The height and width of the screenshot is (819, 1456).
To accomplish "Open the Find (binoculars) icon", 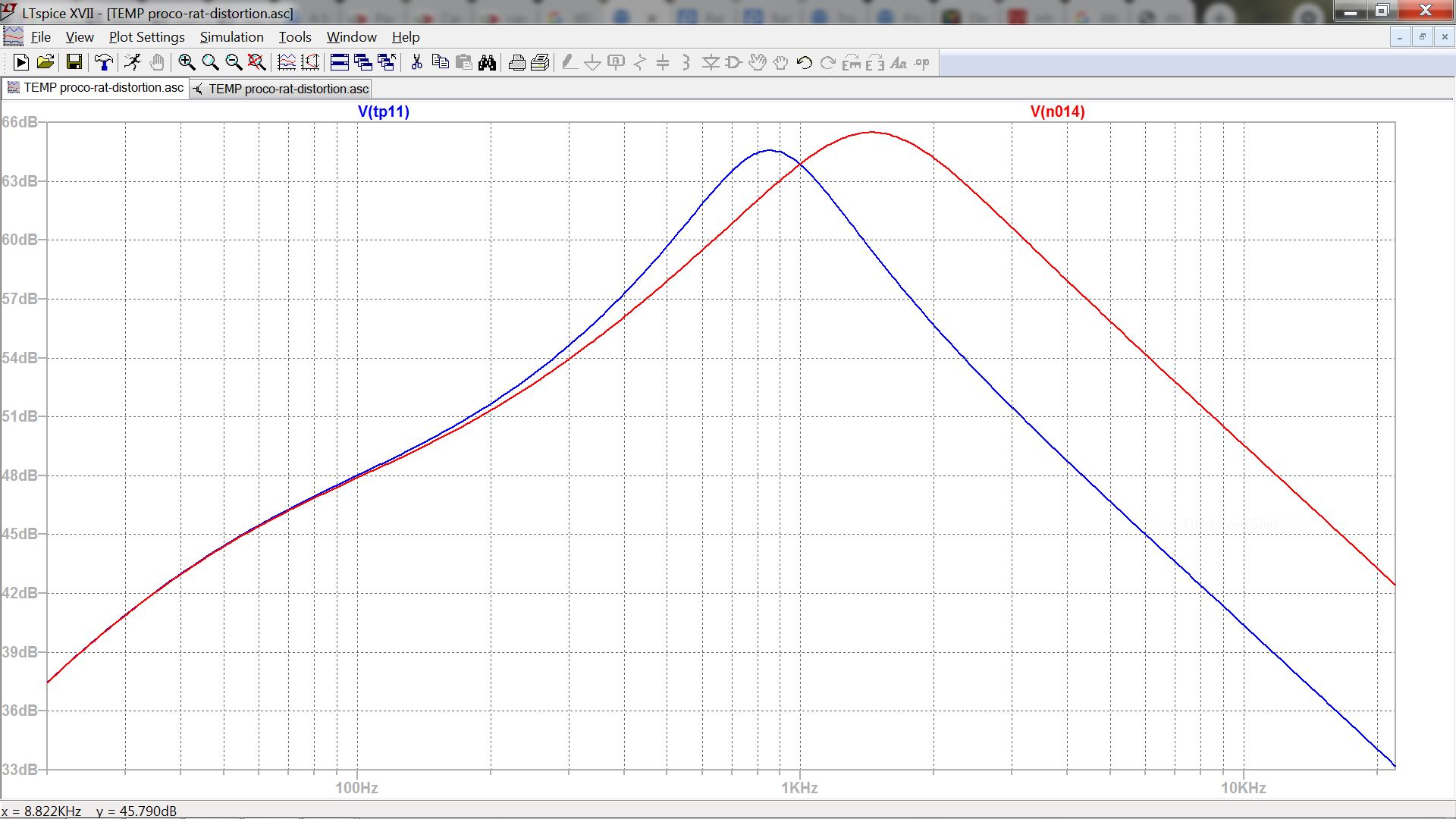I will pyautogui.click(x=488, y=63).
